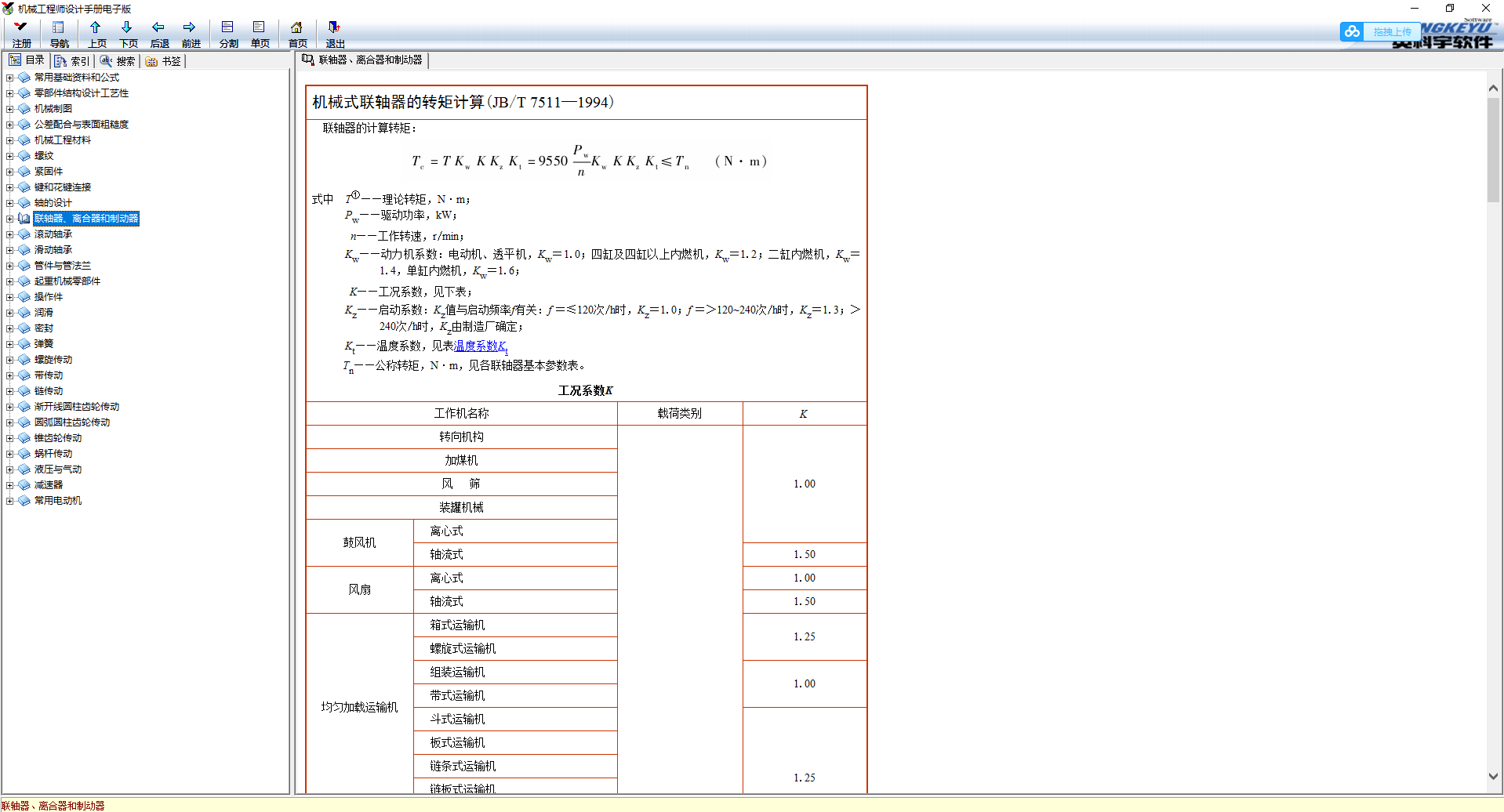
Task: Expand the 公差配合与表面粗糙度 tree node
Action: click(x=10, y=125)
